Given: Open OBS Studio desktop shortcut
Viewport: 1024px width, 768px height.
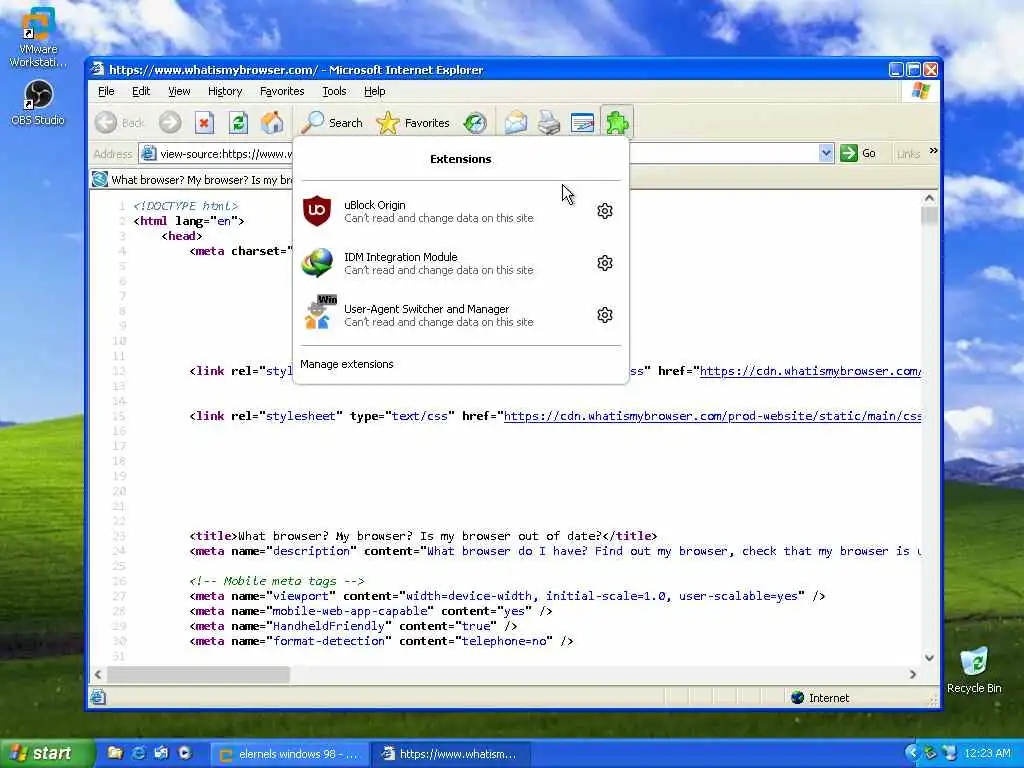Looking at the screenshot, I should (x=38, y=103).
